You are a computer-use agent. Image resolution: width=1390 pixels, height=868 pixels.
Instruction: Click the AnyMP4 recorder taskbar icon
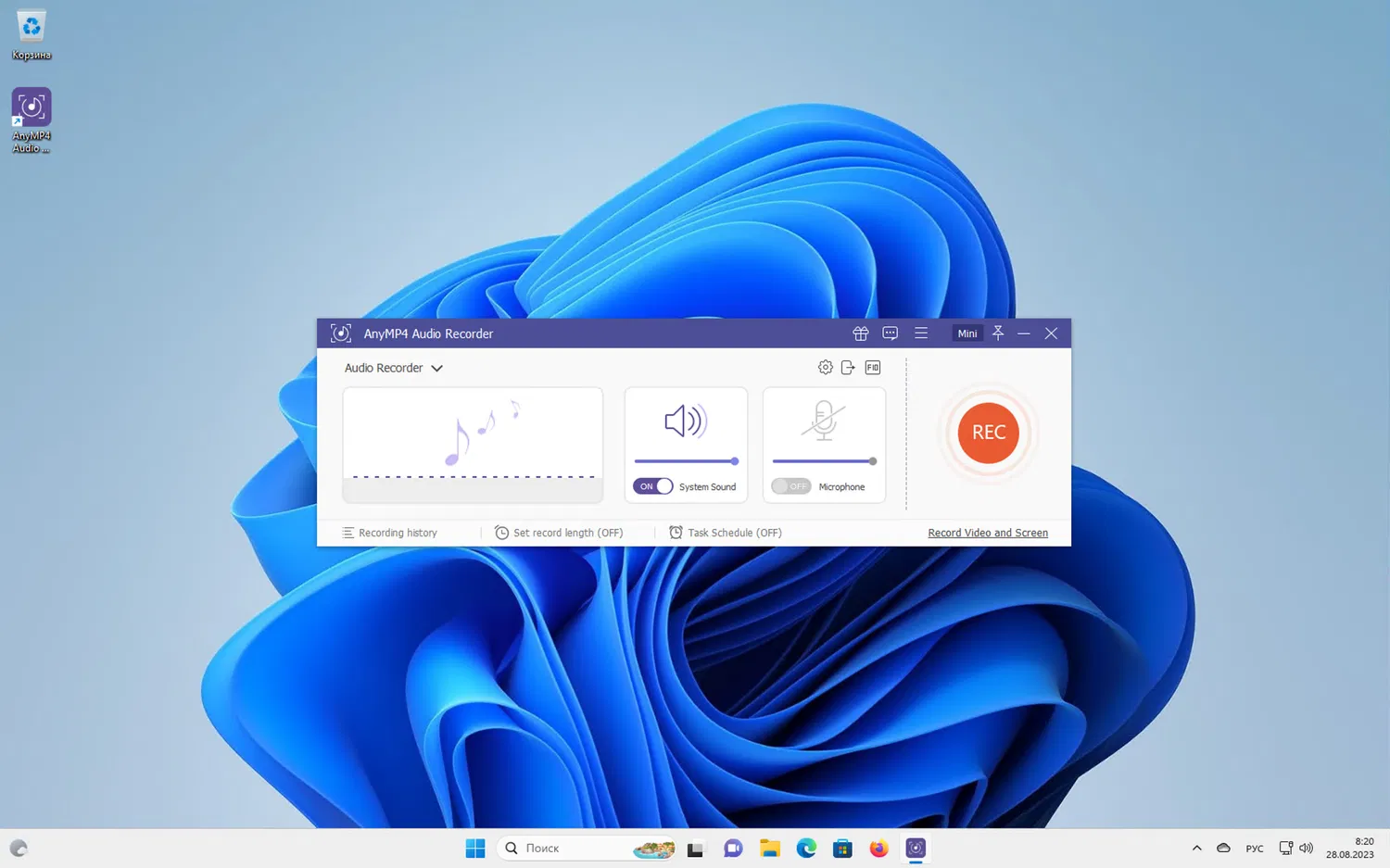tap(916, 849)
